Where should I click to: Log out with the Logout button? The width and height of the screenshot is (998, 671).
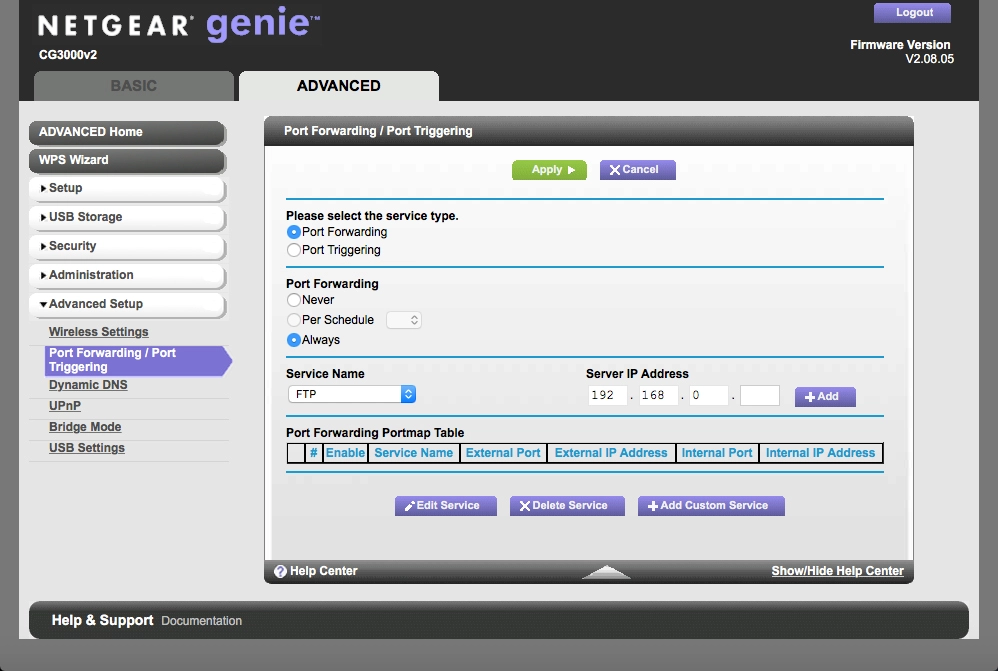912,13
